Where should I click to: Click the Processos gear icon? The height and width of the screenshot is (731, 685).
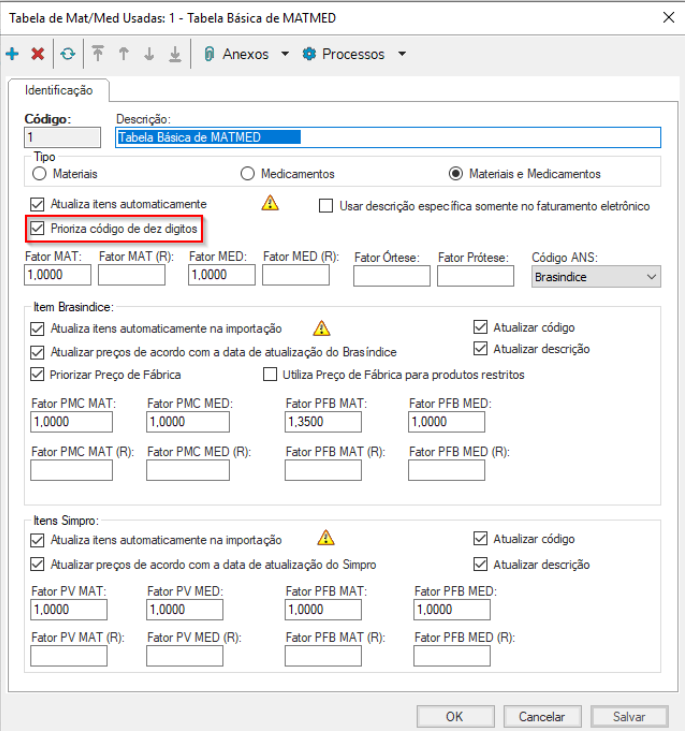309,54
